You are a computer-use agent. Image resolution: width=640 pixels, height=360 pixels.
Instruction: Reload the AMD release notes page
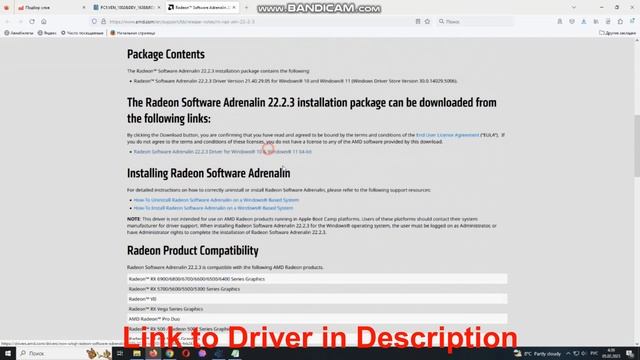[x=32, y=21]
